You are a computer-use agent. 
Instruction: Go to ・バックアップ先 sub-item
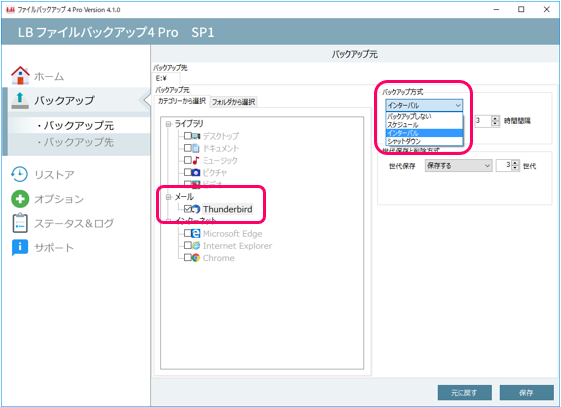pos(75,142)
